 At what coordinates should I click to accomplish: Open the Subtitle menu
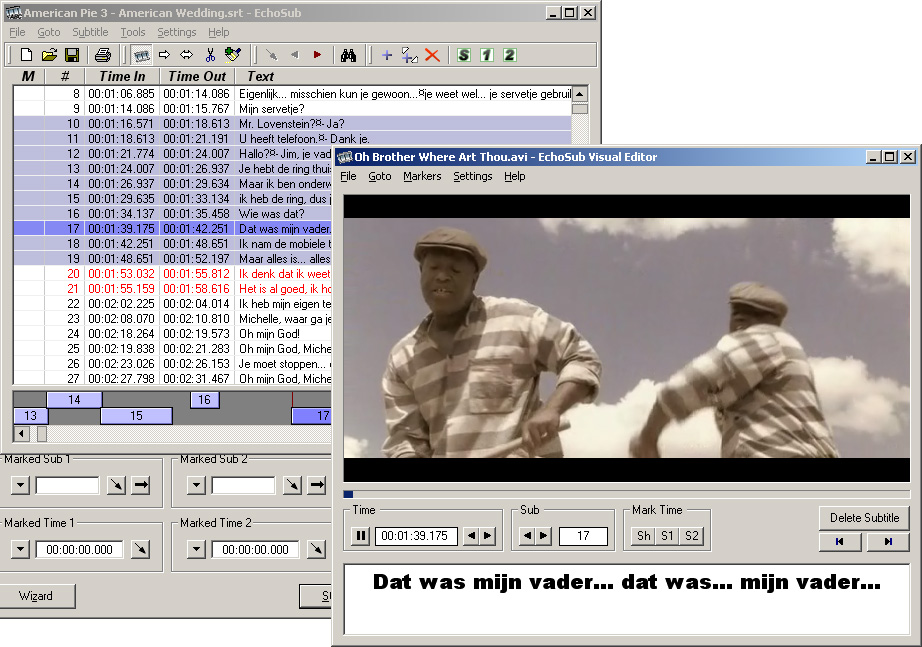91,32
